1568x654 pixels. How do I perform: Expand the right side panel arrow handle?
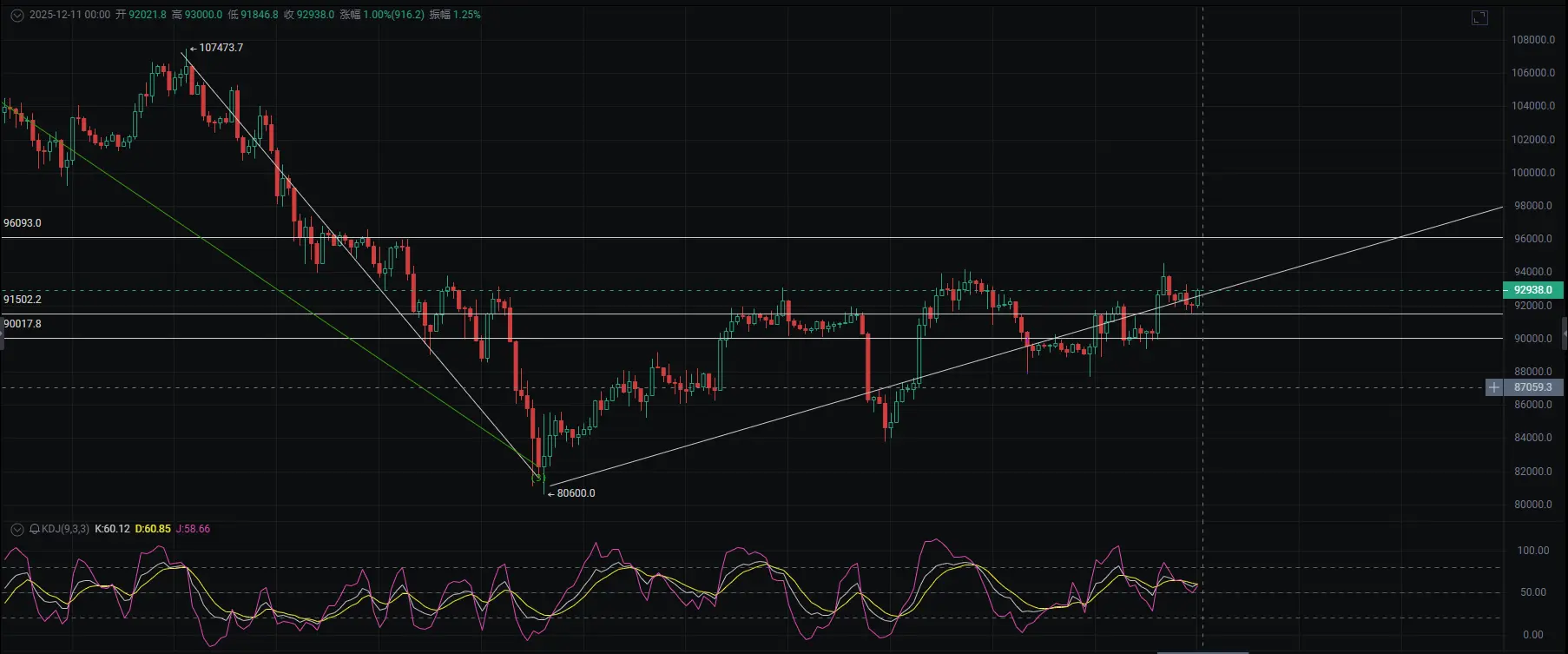(x=1564, y=333)
